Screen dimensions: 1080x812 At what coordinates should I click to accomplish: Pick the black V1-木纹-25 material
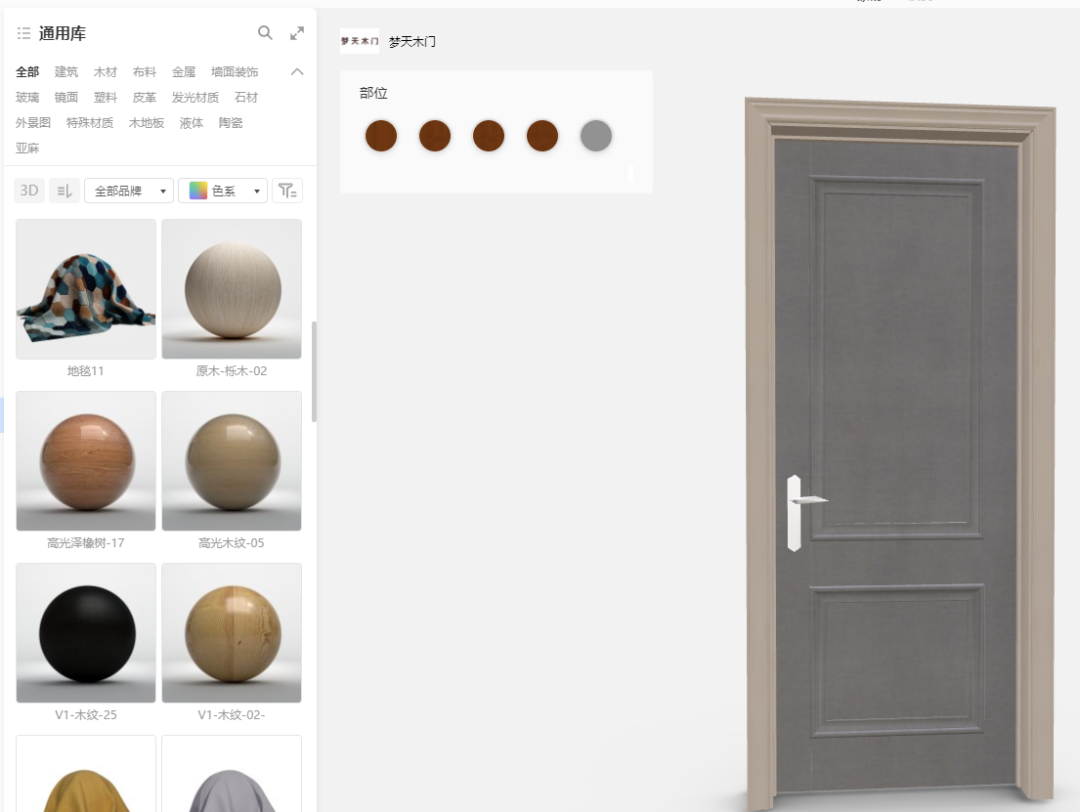86,633
